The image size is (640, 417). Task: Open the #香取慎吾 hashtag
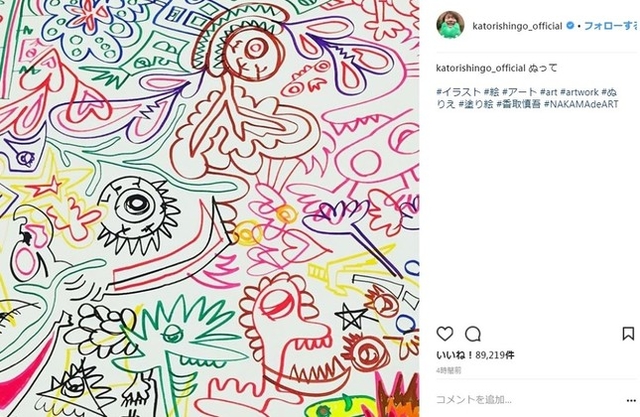click(518, 104)
